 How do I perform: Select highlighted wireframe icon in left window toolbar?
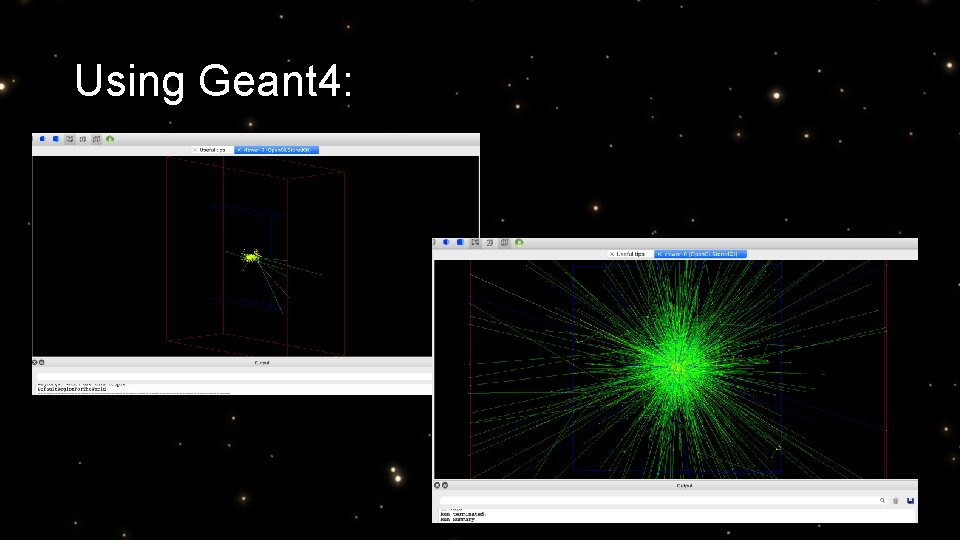coord(70,139)
